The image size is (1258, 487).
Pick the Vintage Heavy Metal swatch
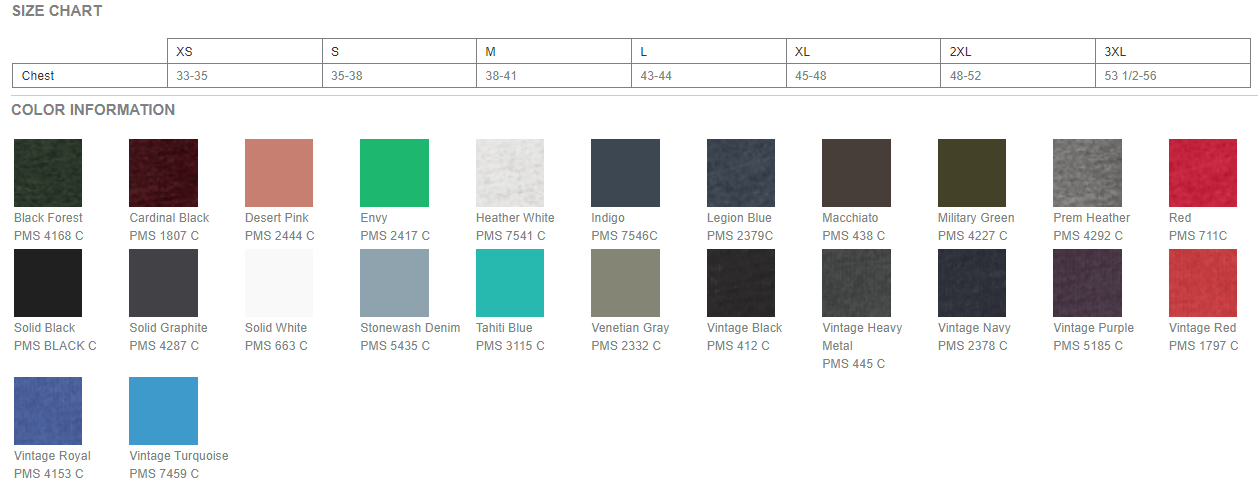(x=856, y=283)
